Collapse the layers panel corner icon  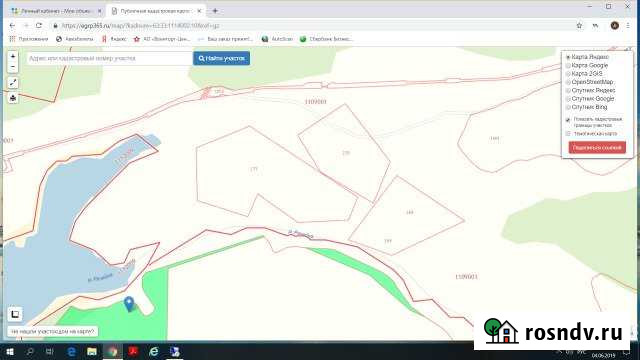click(629, 50)
